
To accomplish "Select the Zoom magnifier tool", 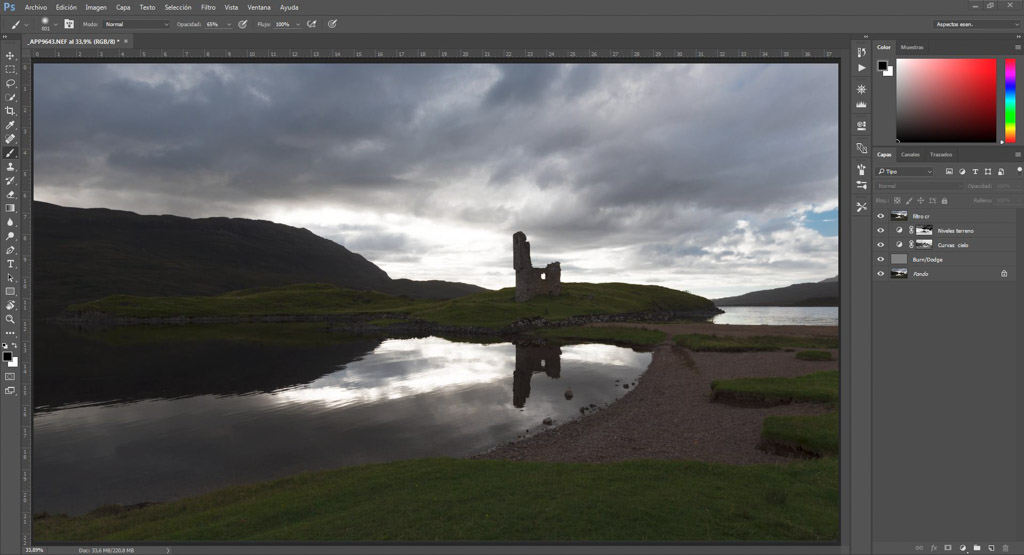I will pos(10,319).
